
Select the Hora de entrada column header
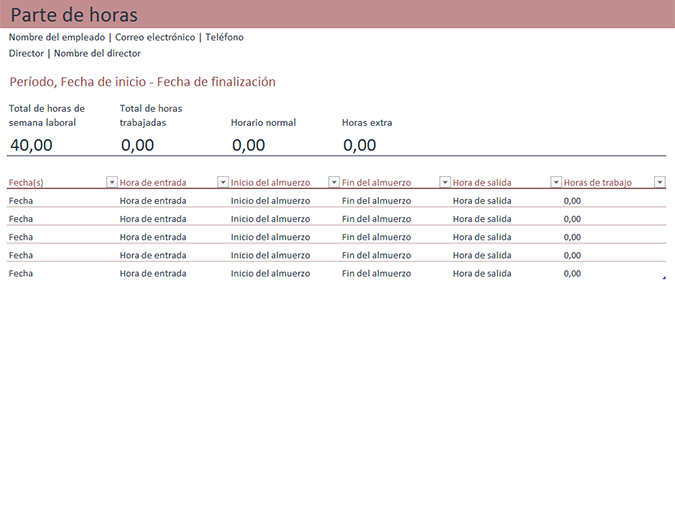[153, 183]
